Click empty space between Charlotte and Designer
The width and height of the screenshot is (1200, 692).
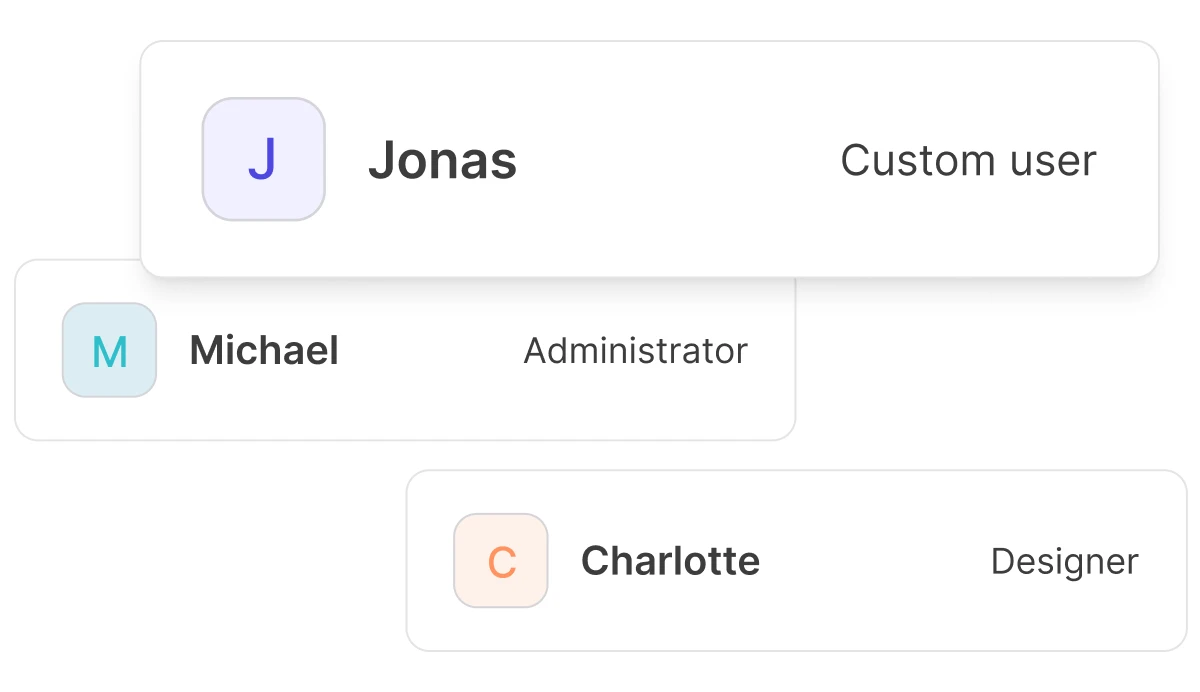[x=875, y=561]
